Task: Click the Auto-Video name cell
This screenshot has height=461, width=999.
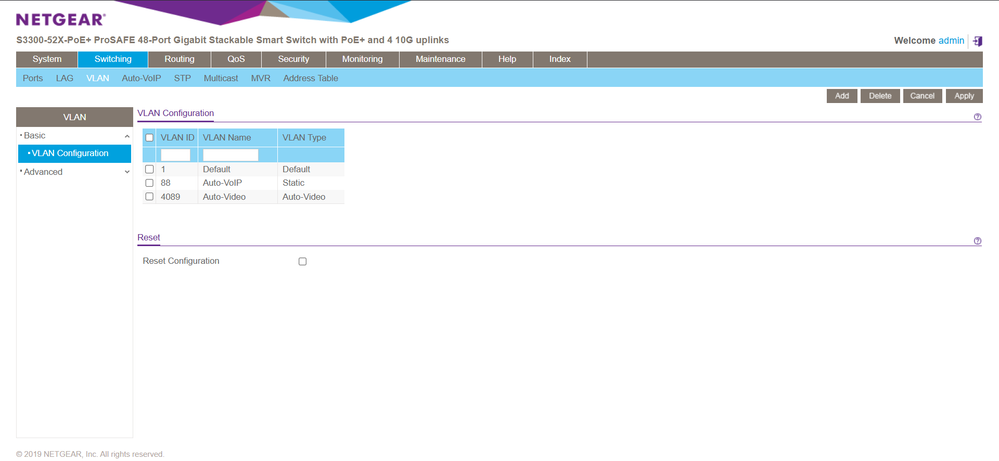Action: (x=224, y=197)
